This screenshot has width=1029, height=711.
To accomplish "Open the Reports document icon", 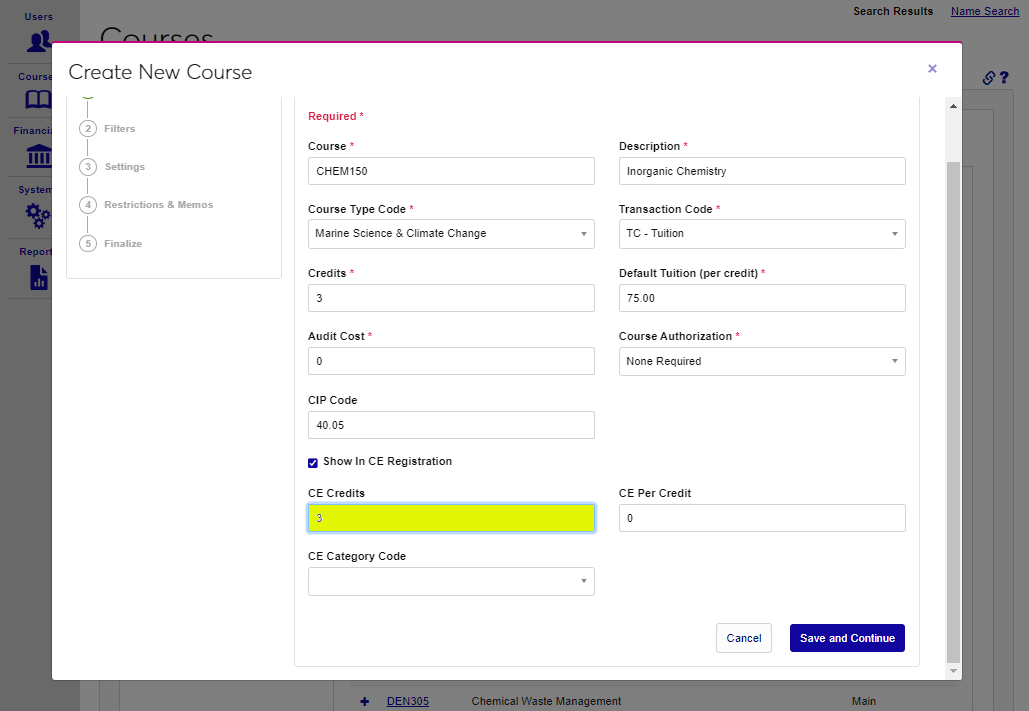I will click(38, 277).
